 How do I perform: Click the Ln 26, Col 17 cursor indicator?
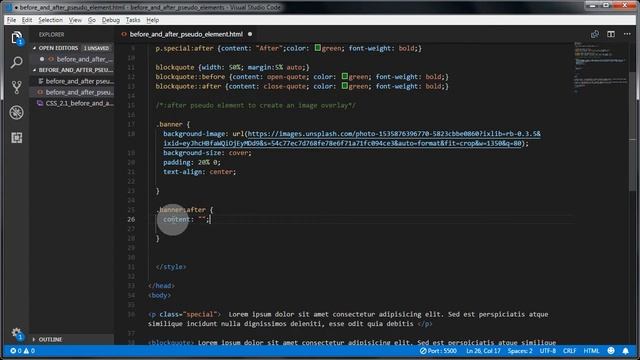click(x=483, y=351)
